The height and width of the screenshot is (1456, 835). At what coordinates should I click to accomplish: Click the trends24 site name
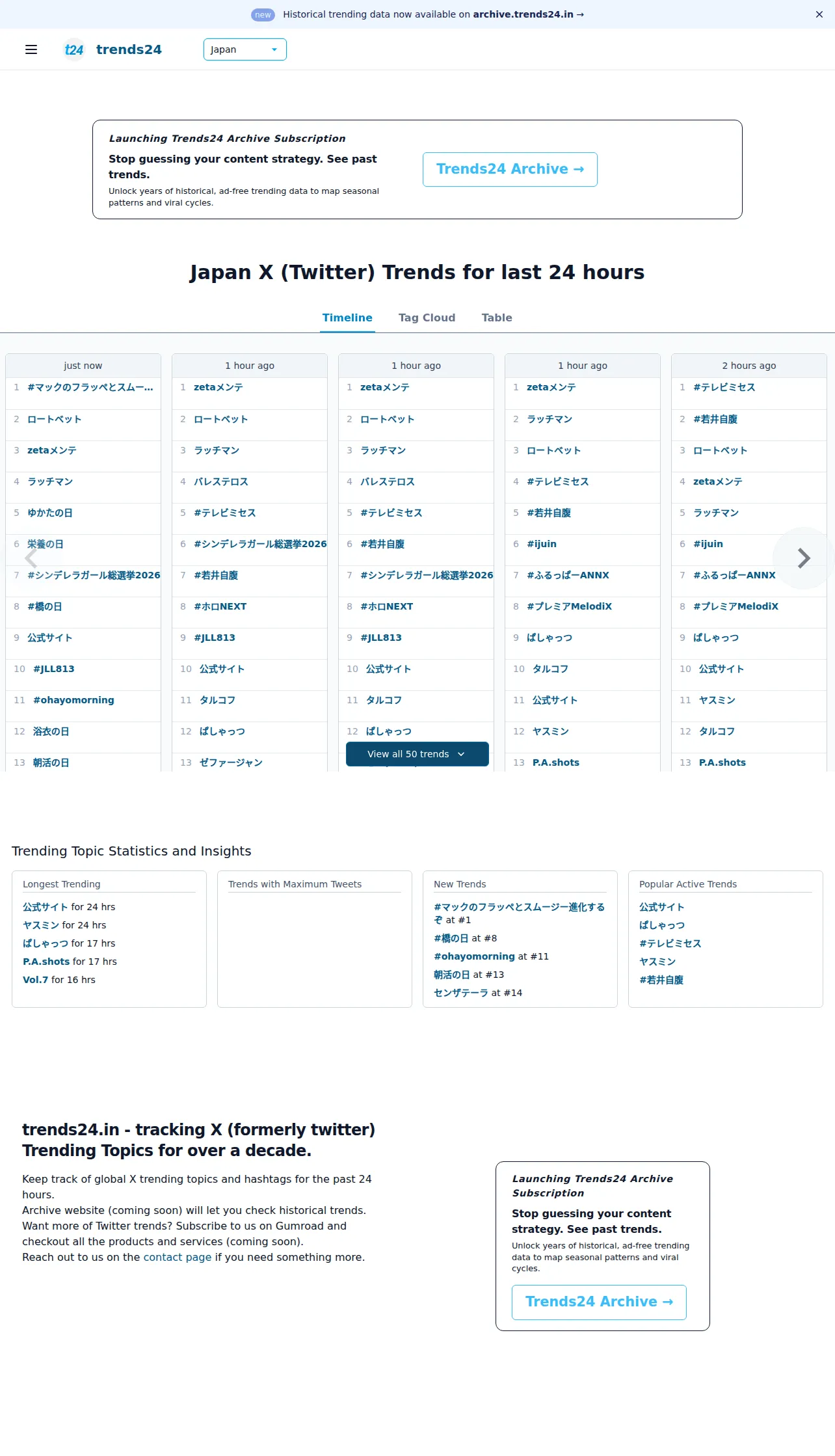click(x=129, y=49)
